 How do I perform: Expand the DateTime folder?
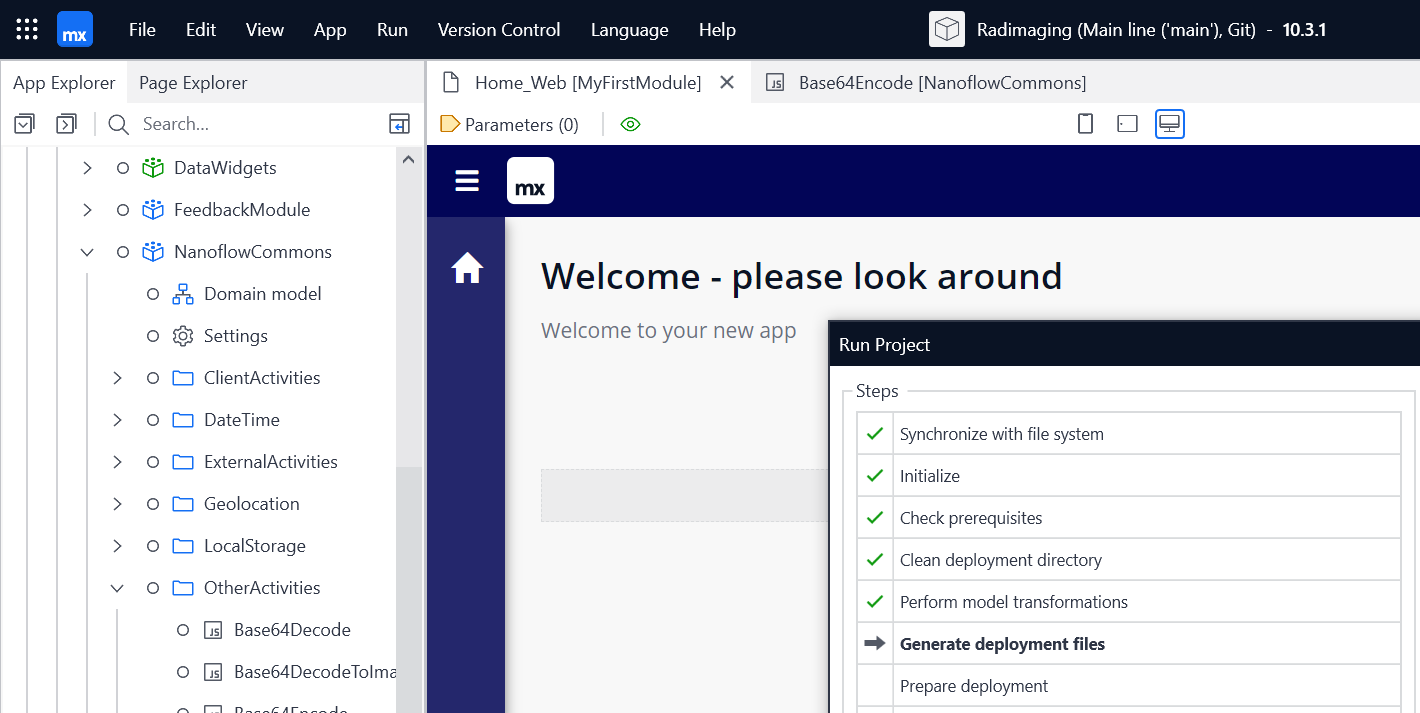coord(117,420)
